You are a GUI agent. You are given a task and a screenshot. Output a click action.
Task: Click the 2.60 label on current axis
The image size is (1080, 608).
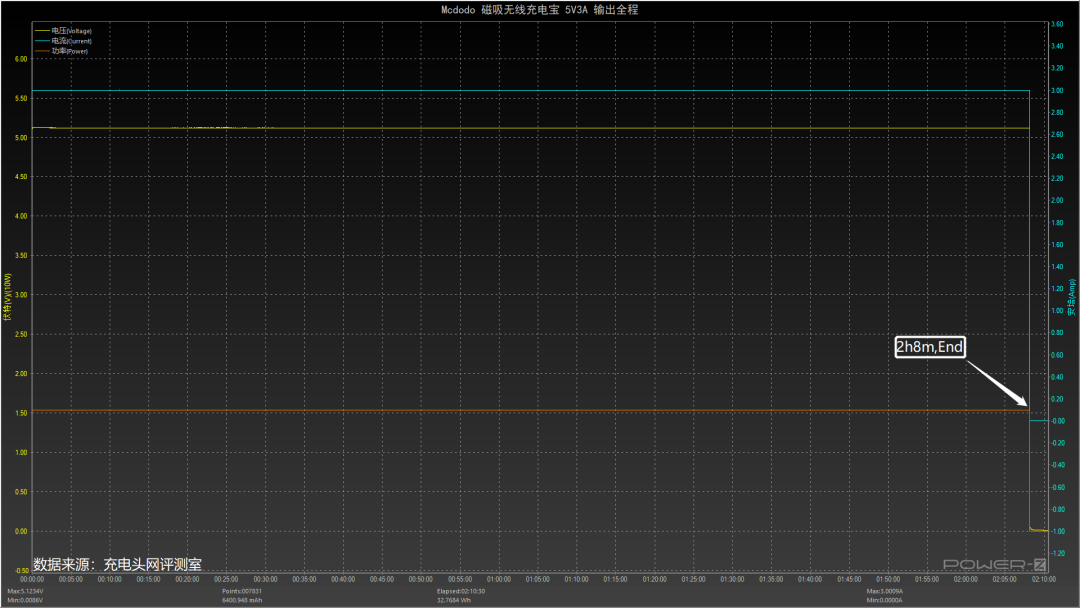[1057, 134]
